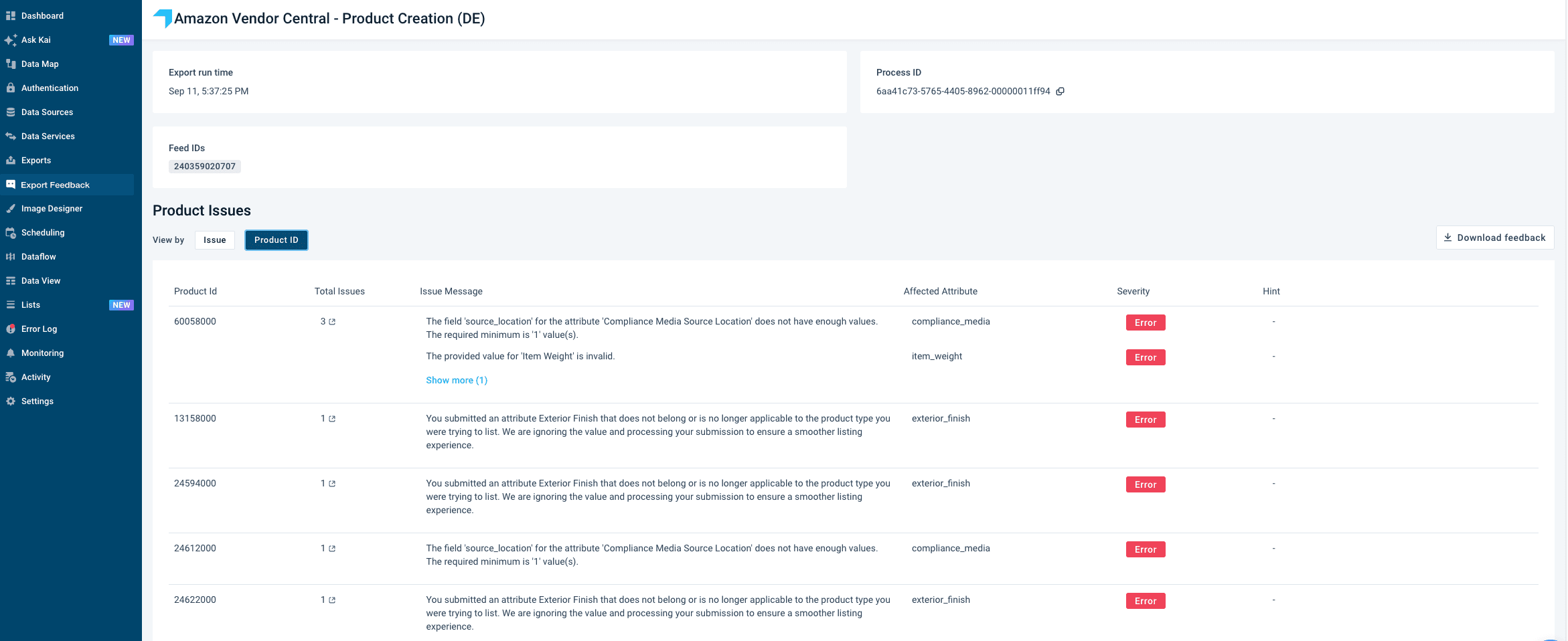Click the Severity column header

1133,292
